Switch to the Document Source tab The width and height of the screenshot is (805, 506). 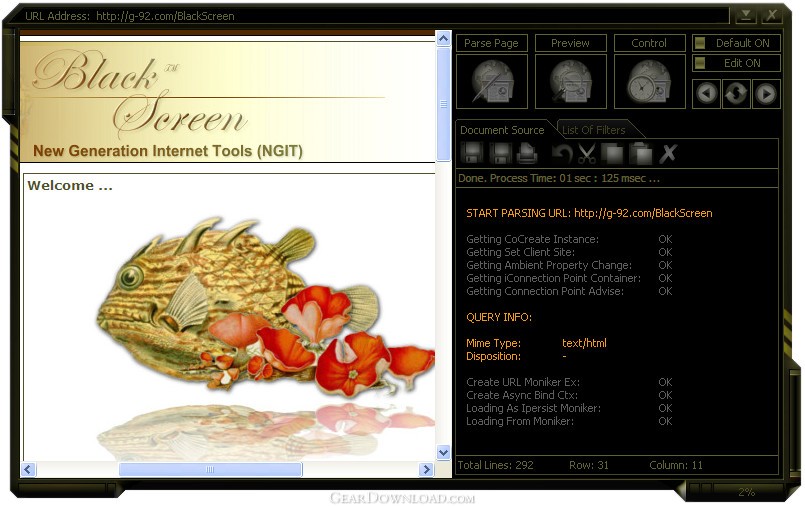coord(502,130)
